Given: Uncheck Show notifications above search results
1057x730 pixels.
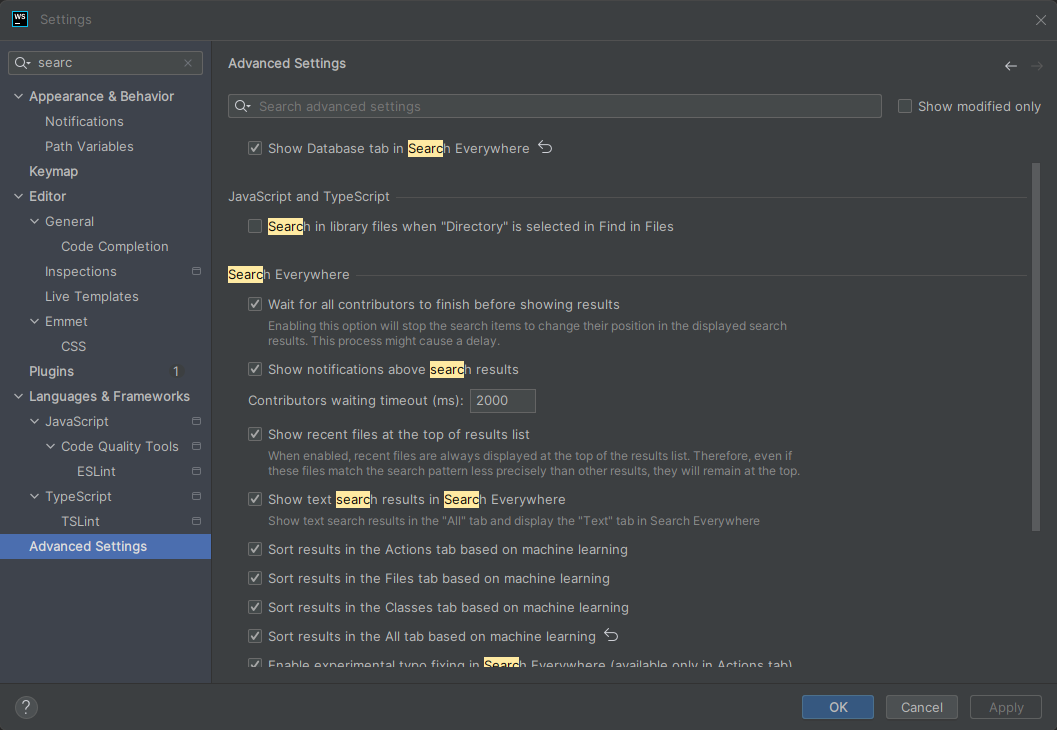Looking at the screenshot, I should click(255, 370).
